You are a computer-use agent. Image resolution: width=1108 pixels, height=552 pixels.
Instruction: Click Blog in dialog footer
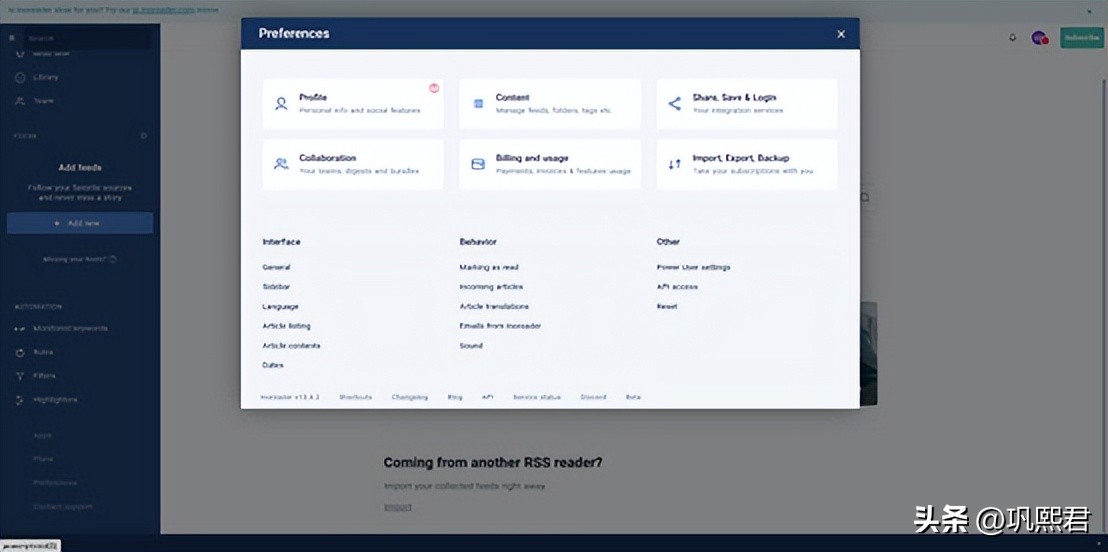[455, 397]
